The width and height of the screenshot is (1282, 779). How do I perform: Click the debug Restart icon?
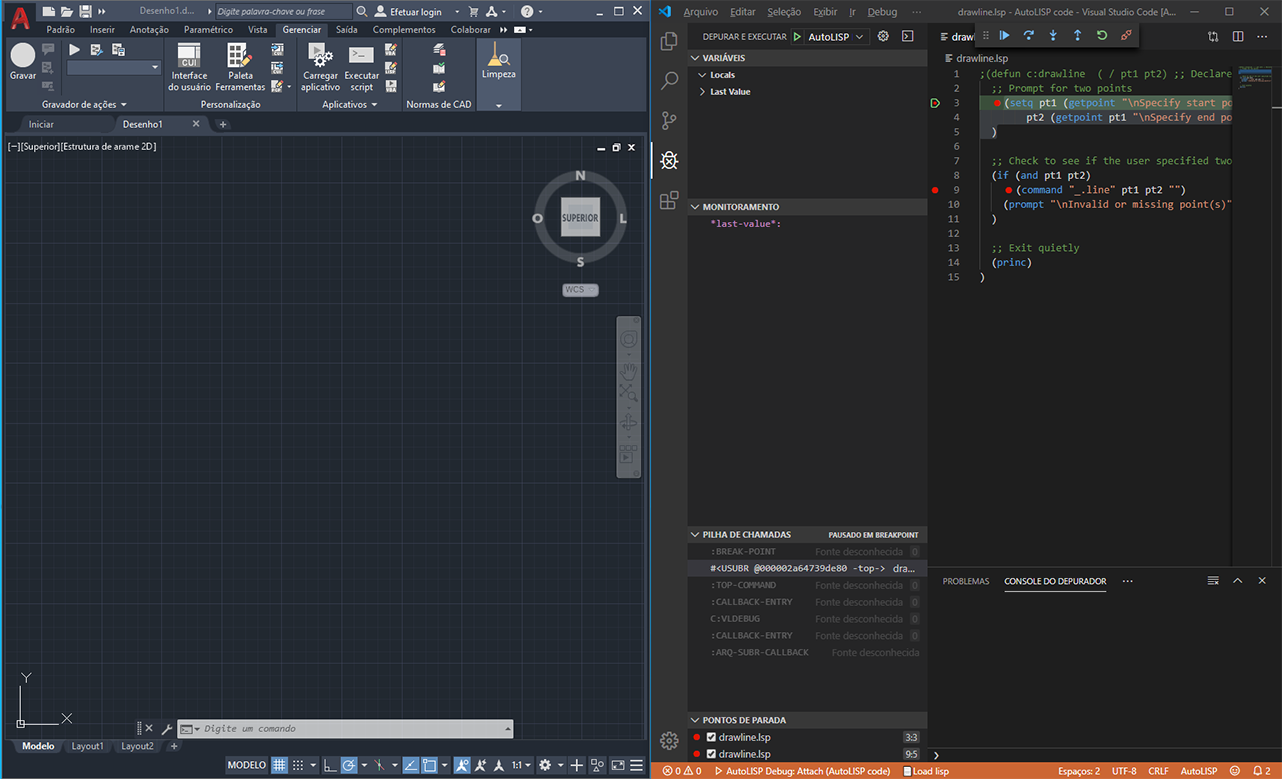[x=1101, y=36]
